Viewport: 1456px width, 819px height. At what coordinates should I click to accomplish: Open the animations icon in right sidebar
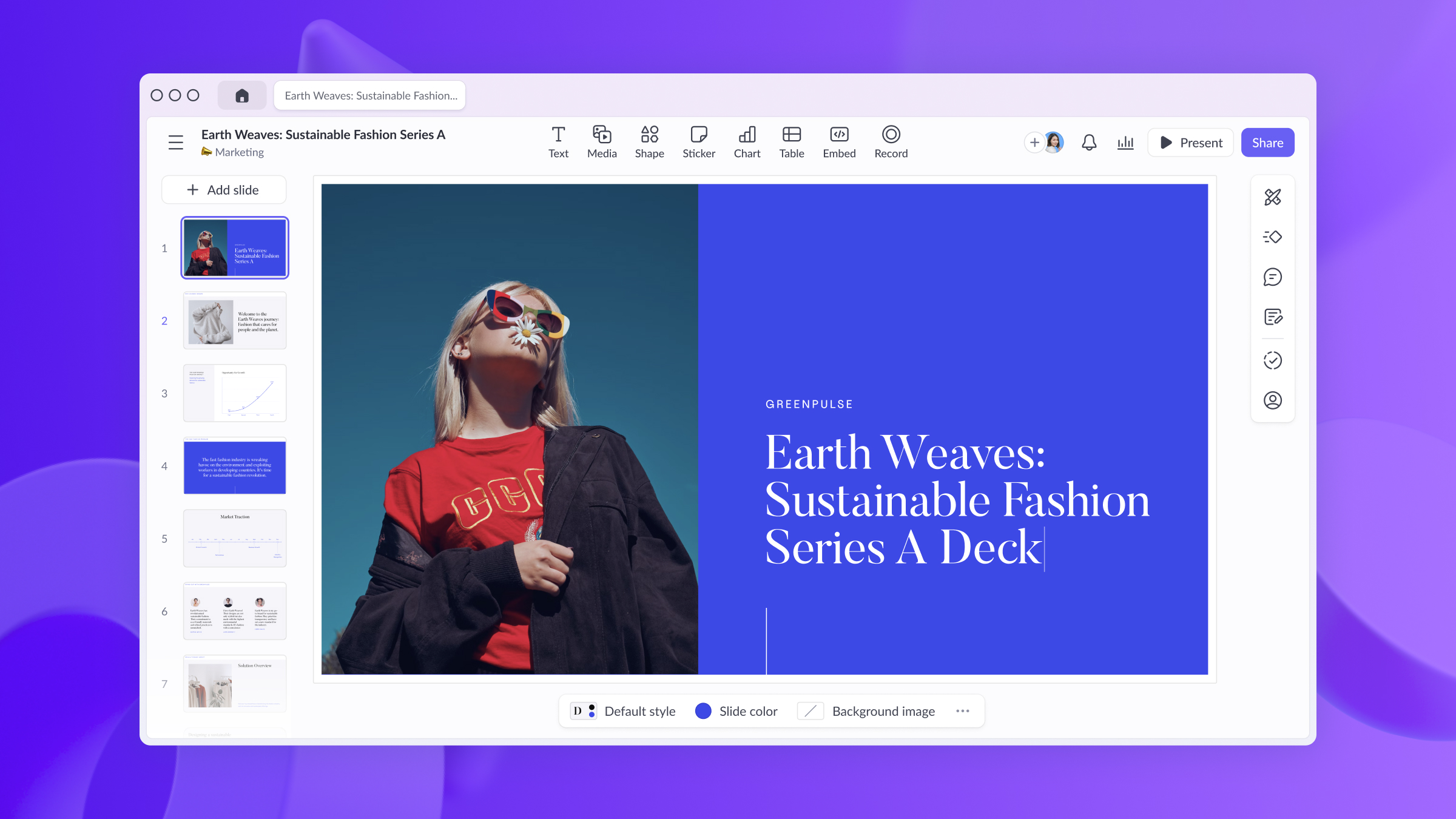(1273, 237)
